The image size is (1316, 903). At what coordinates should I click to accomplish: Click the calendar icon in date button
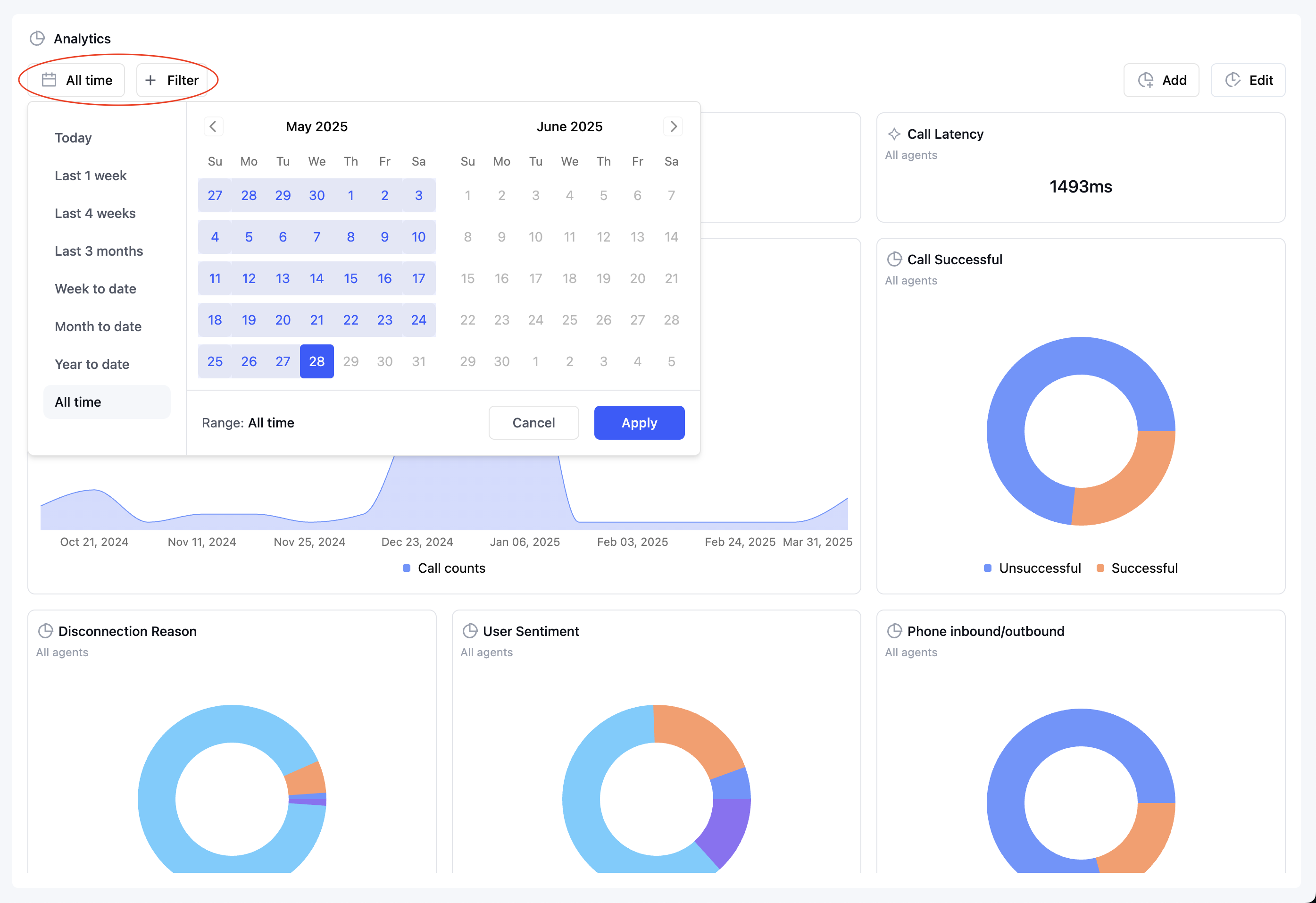[x=49, y=80]
